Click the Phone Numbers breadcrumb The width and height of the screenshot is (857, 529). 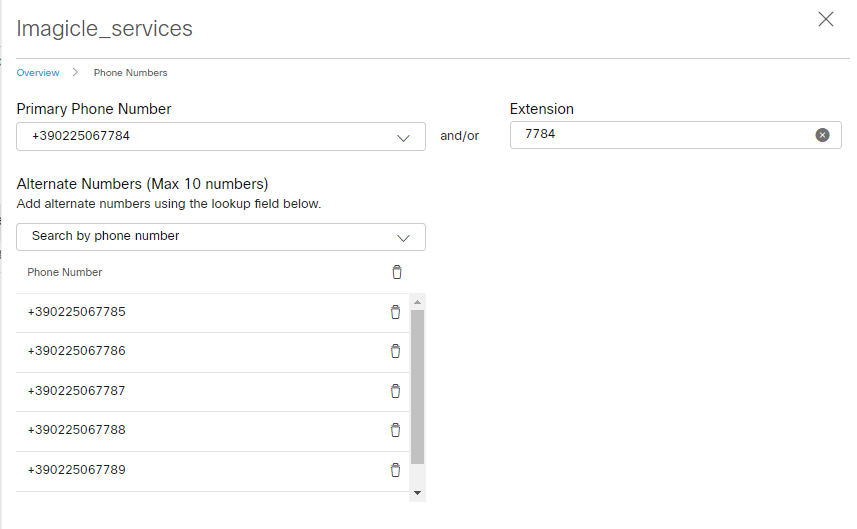[x=130, y=73]
